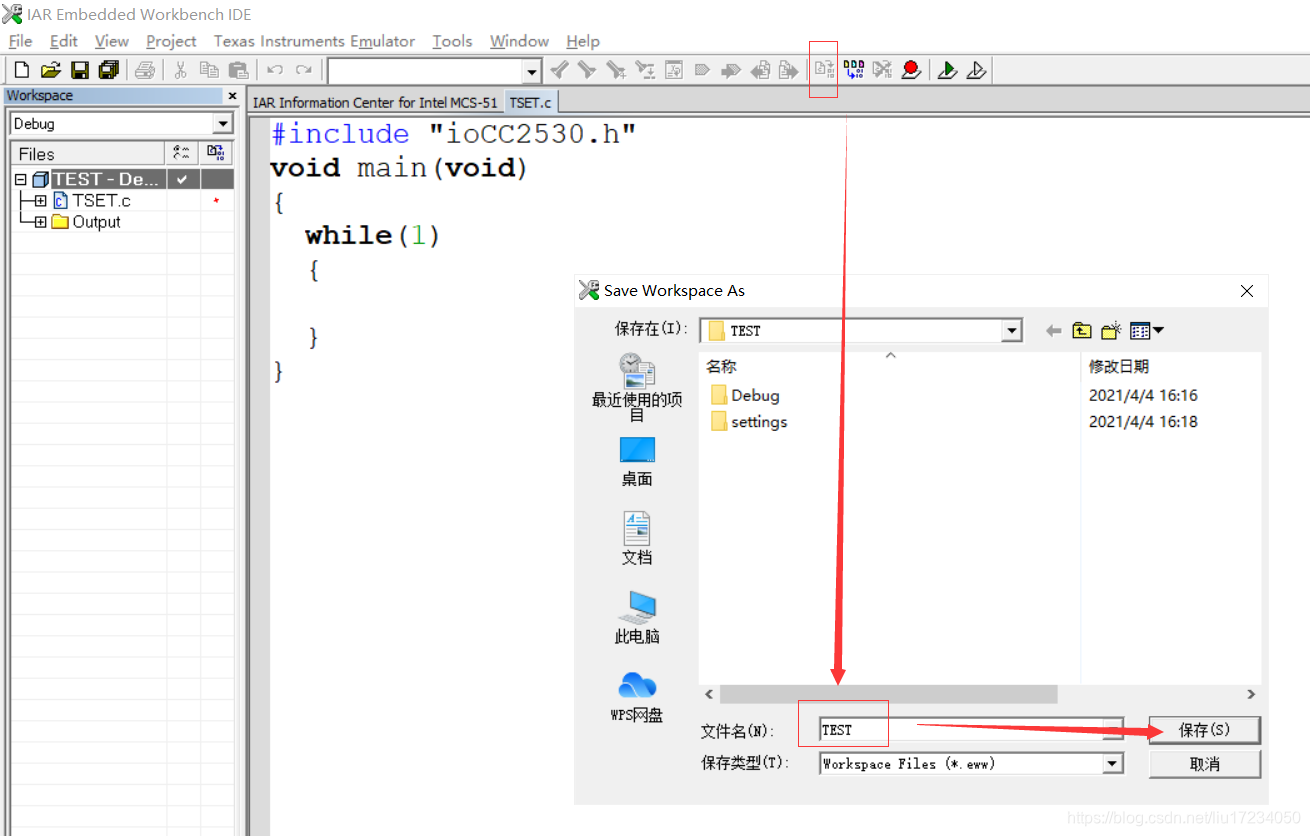Open the Help menu
The image size is (1310, 836).
[583, 41]
